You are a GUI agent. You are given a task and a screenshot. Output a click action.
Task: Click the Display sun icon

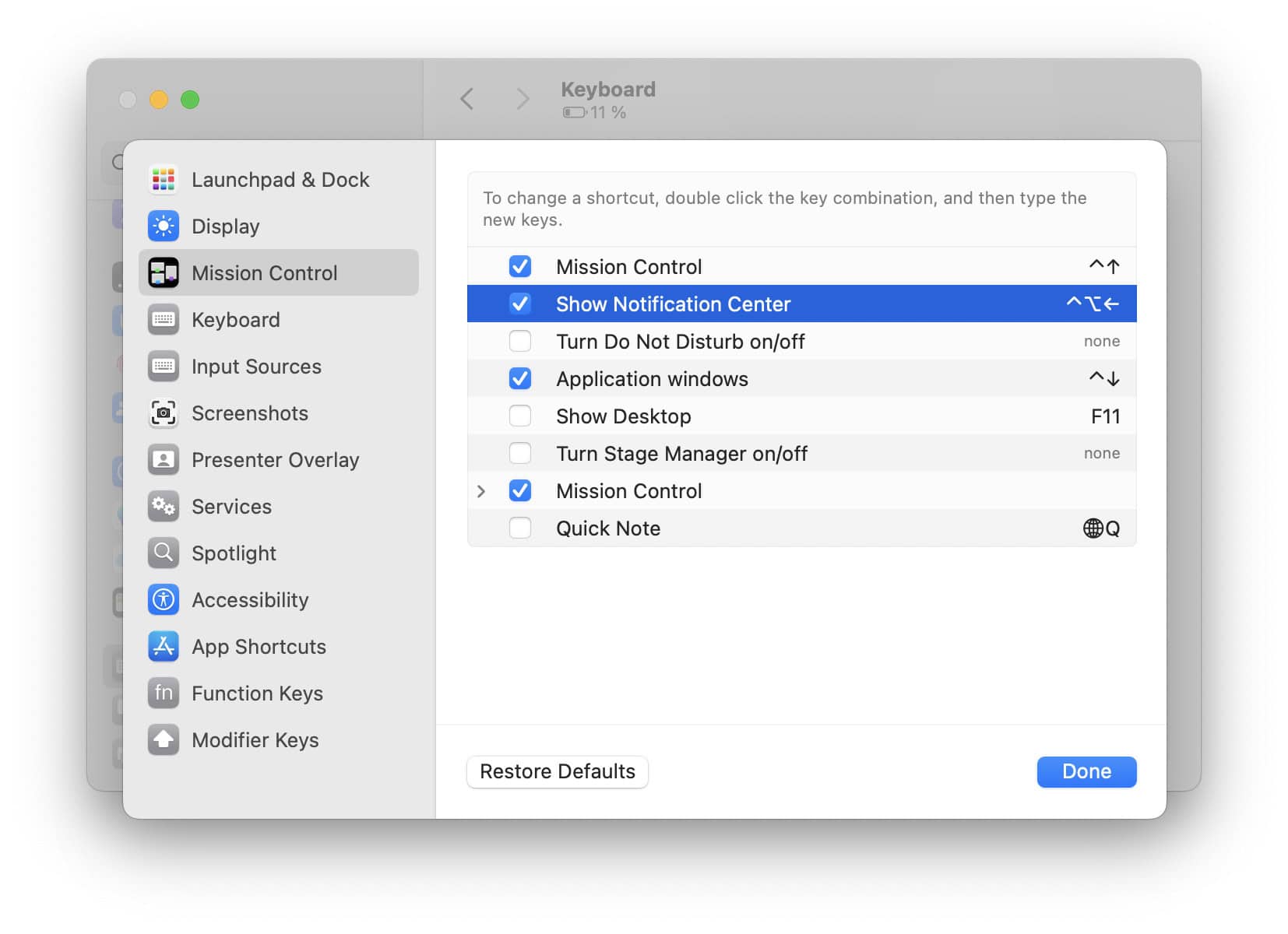164,226
